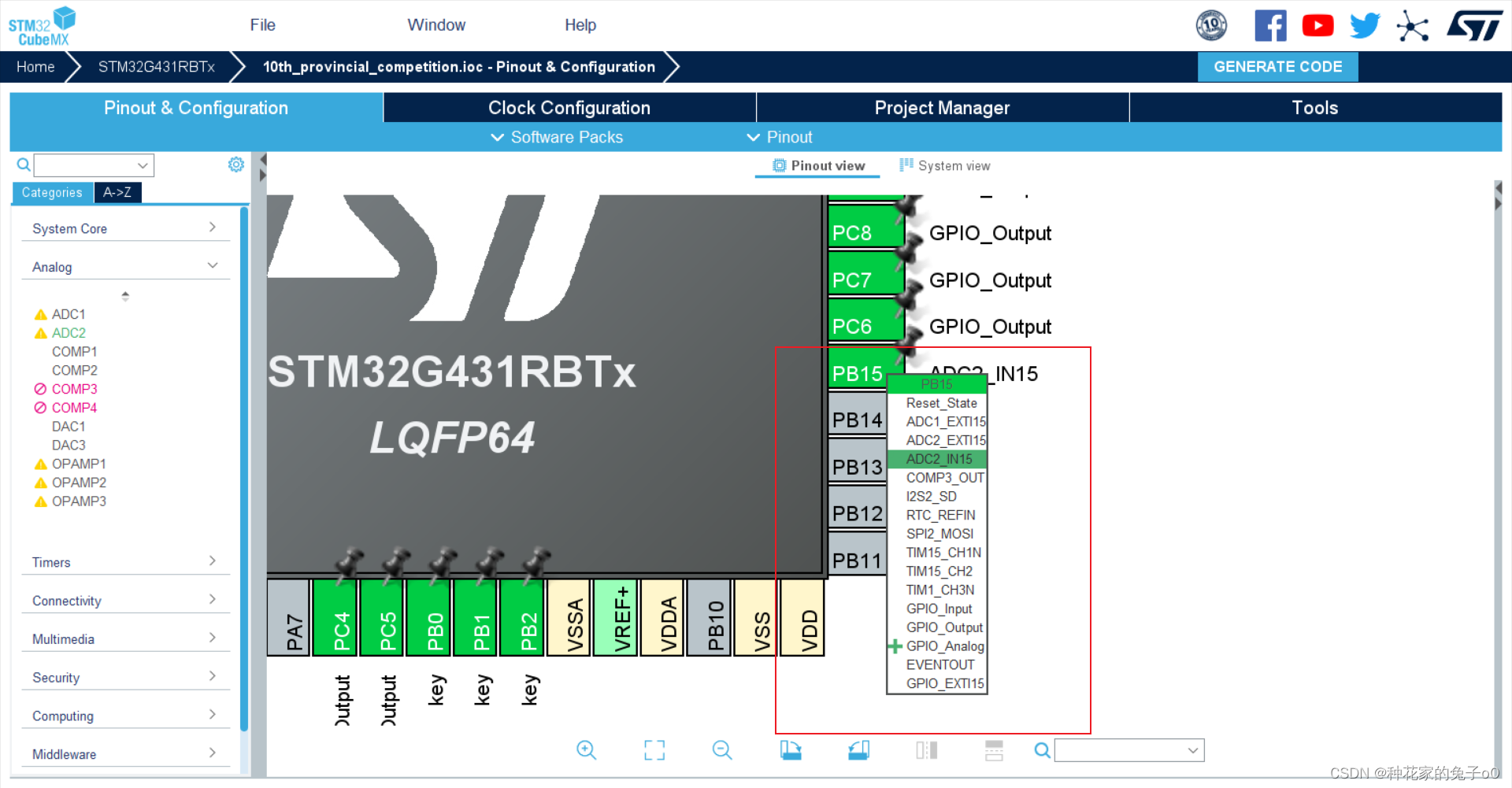The image size is (1512, 788).
Task: Click the STM32CubeMX logo
Action: (x=42, y=26)
